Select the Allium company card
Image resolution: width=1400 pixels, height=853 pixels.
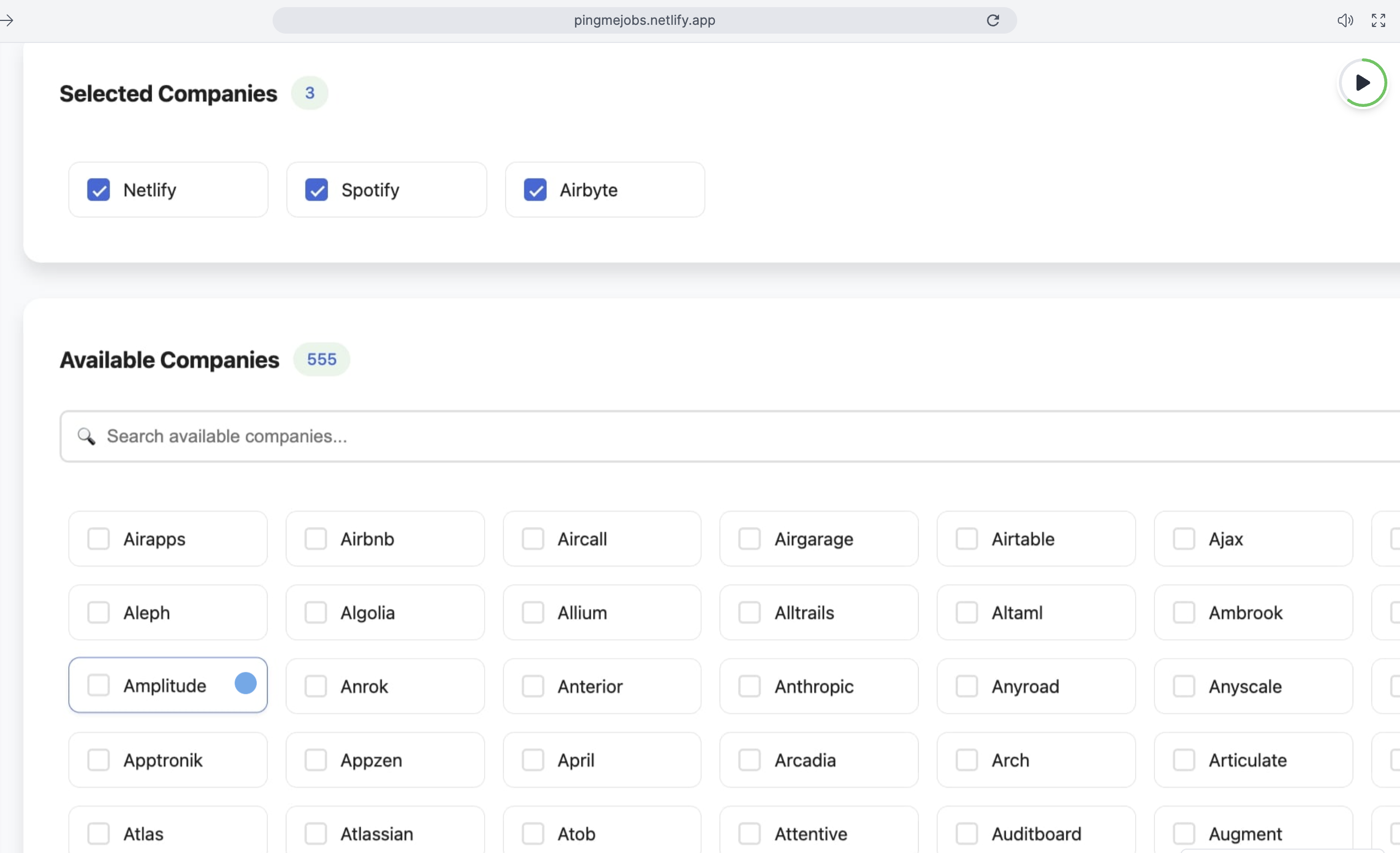coord(603,613)
